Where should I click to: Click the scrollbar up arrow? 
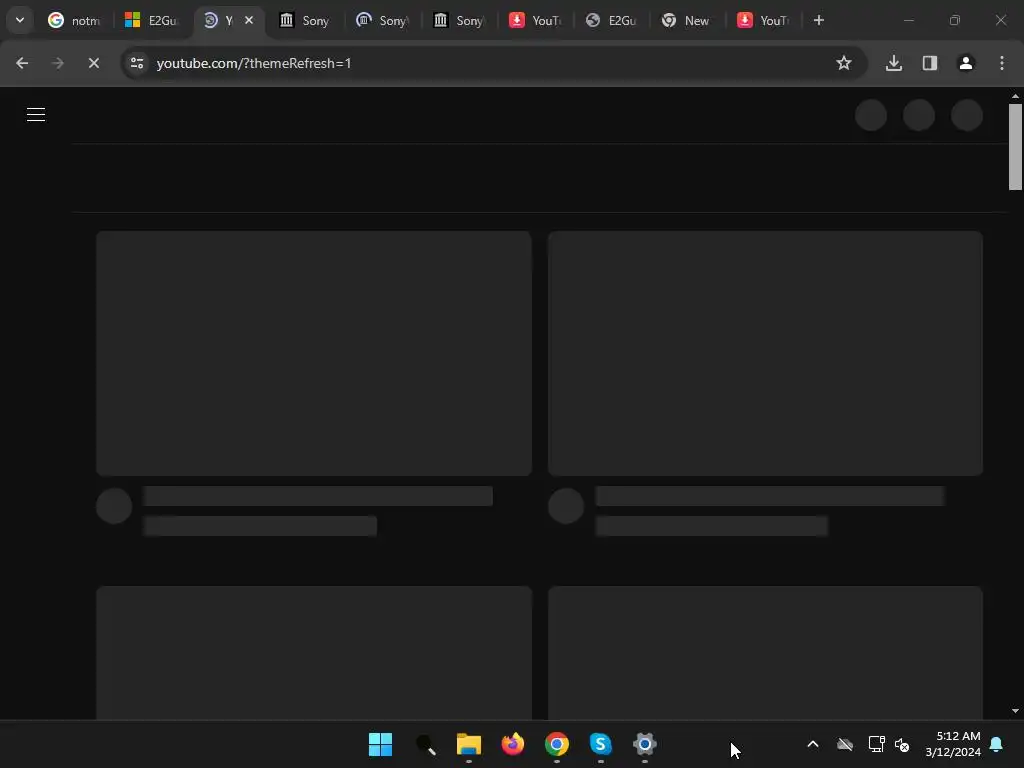click(1015, 96)
